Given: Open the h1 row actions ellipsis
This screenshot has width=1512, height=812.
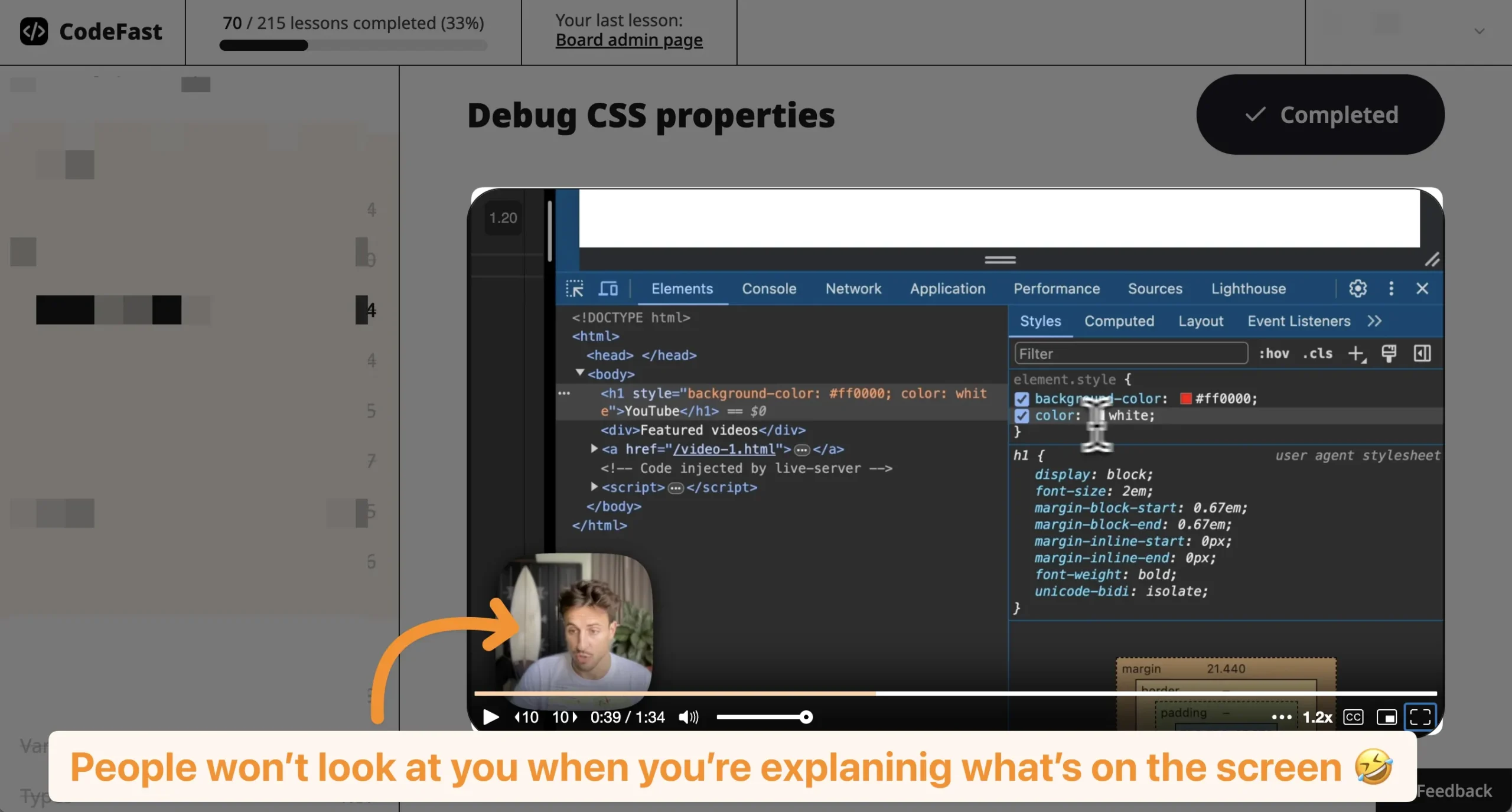Looking at the screenshot, I should 564,393.
